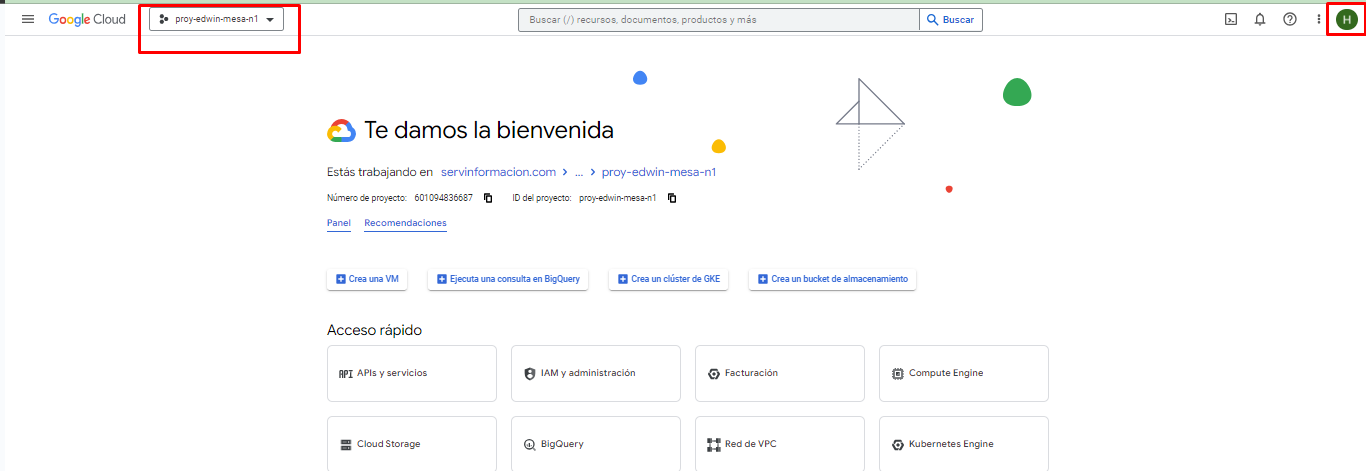Viewport: 1366px width, 471px height.
Task: Click the Buscar search button
Action: 950,19
